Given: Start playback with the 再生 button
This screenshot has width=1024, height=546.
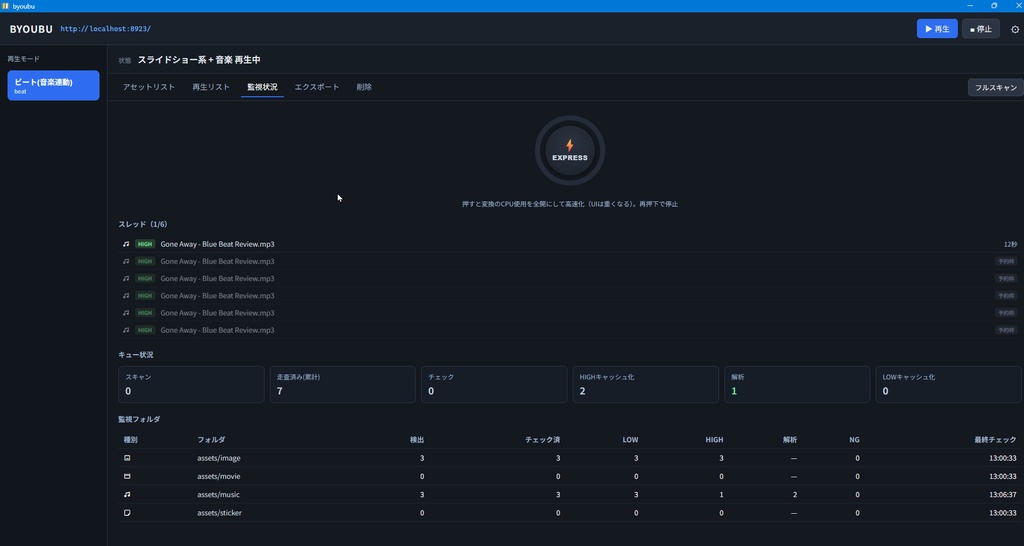Looking at the screenshot, I should point(937,29).
